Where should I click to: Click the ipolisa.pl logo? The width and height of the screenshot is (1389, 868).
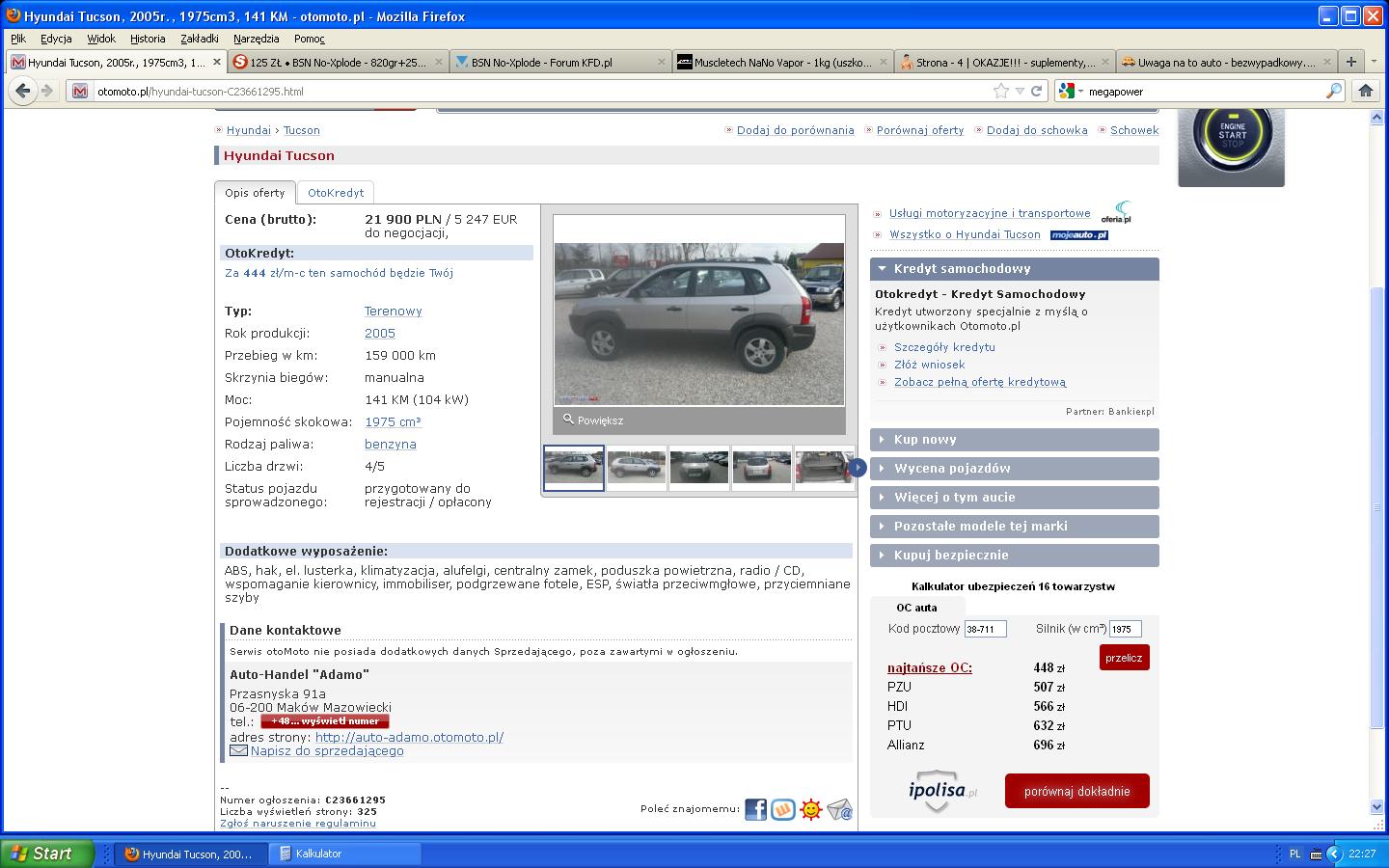pyautogui.click(x=942, y=791)
